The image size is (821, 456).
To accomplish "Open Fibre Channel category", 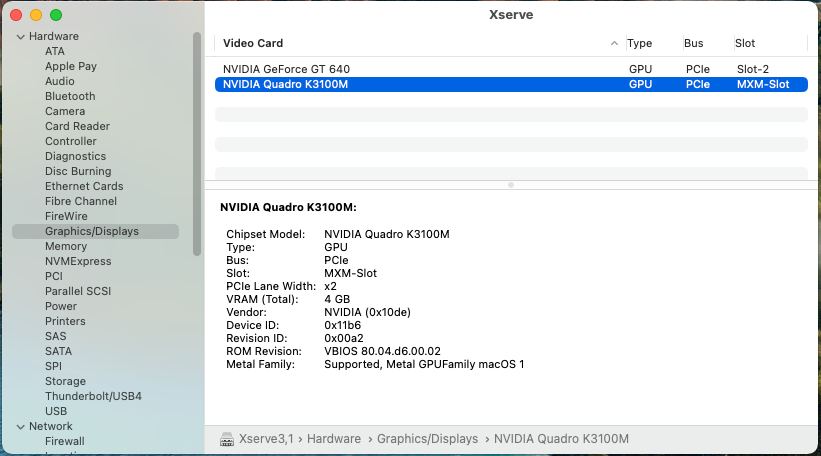I will tap(81, 202).
